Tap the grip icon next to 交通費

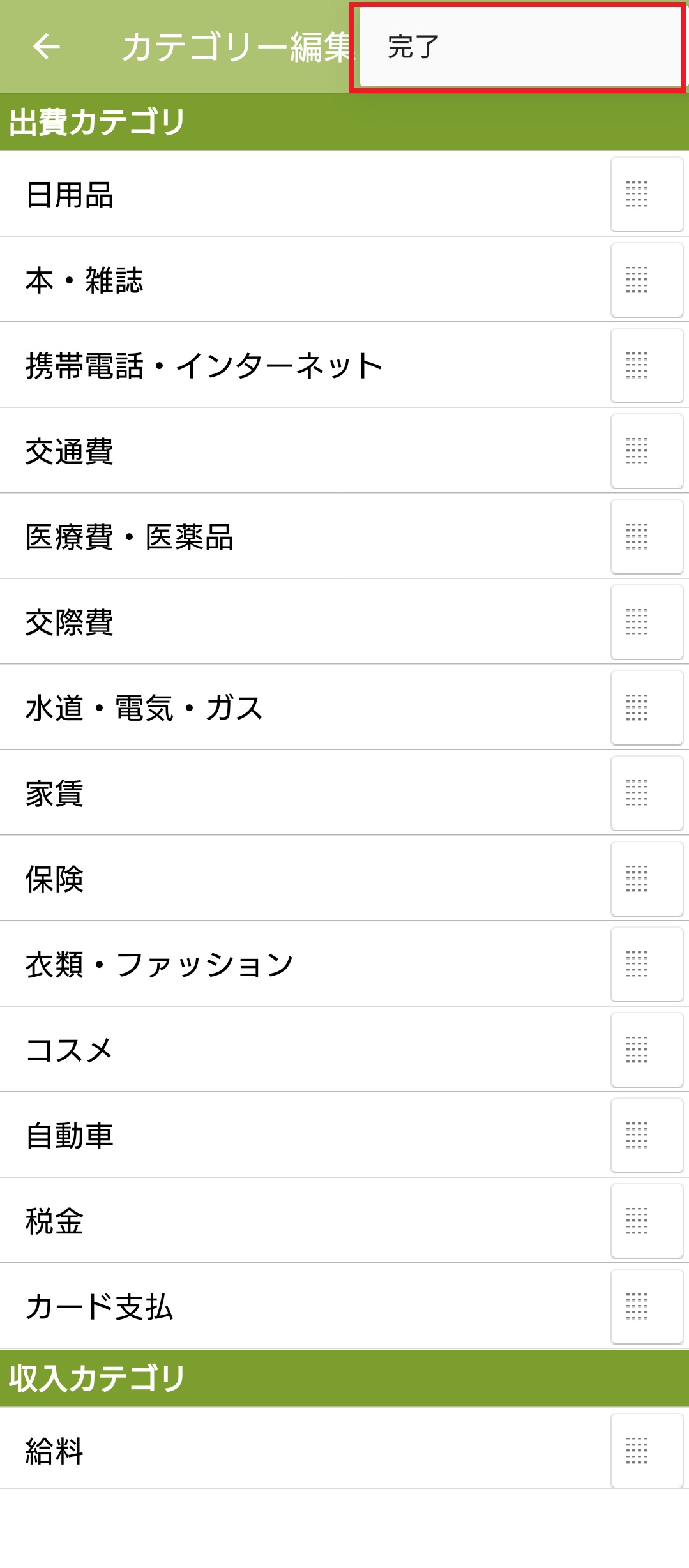(646, 451)
